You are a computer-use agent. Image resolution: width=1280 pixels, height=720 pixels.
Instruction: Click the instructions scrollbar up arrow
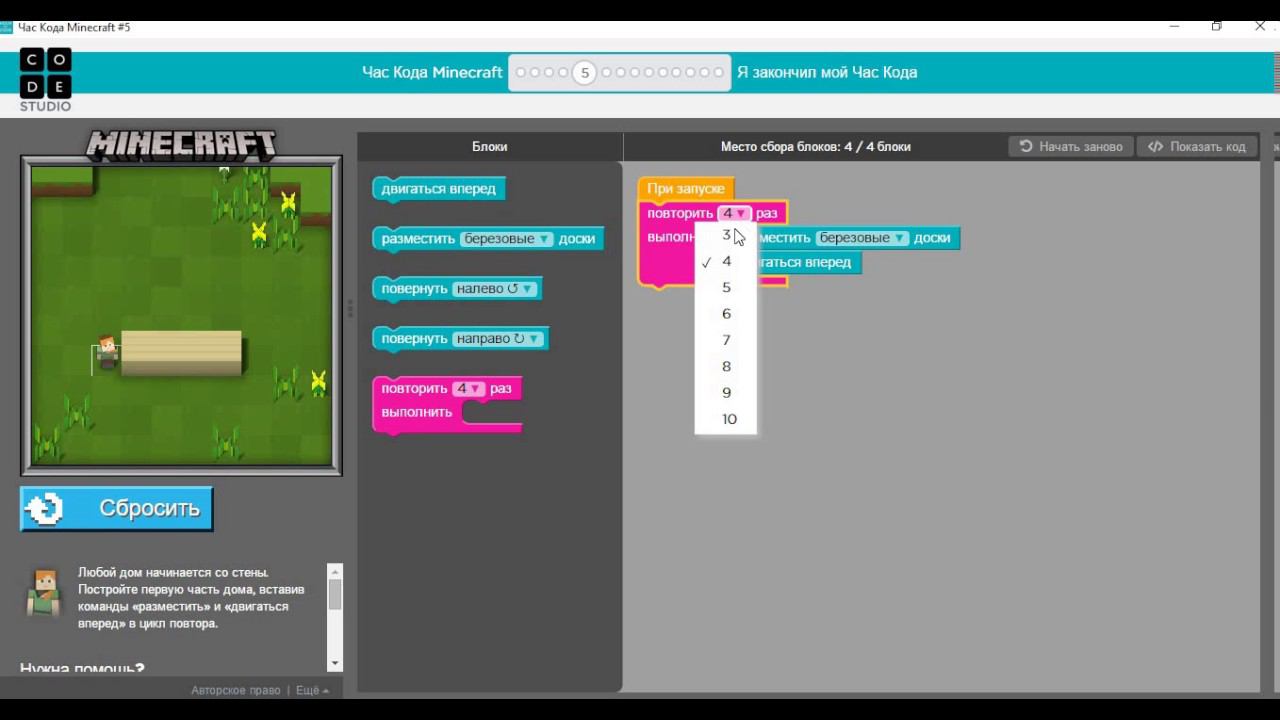(335, 571)
